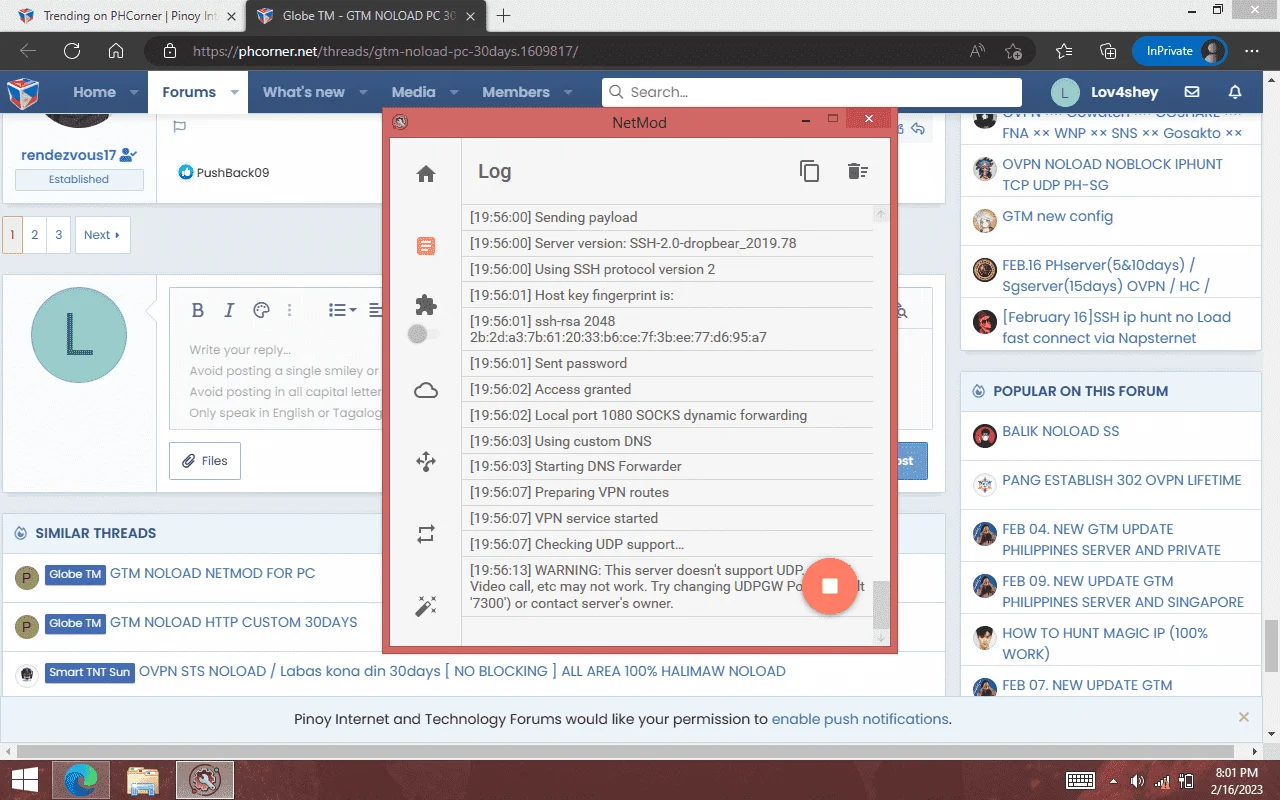
Task: Open the NetMod hub network icon
Action: [426, 461]
